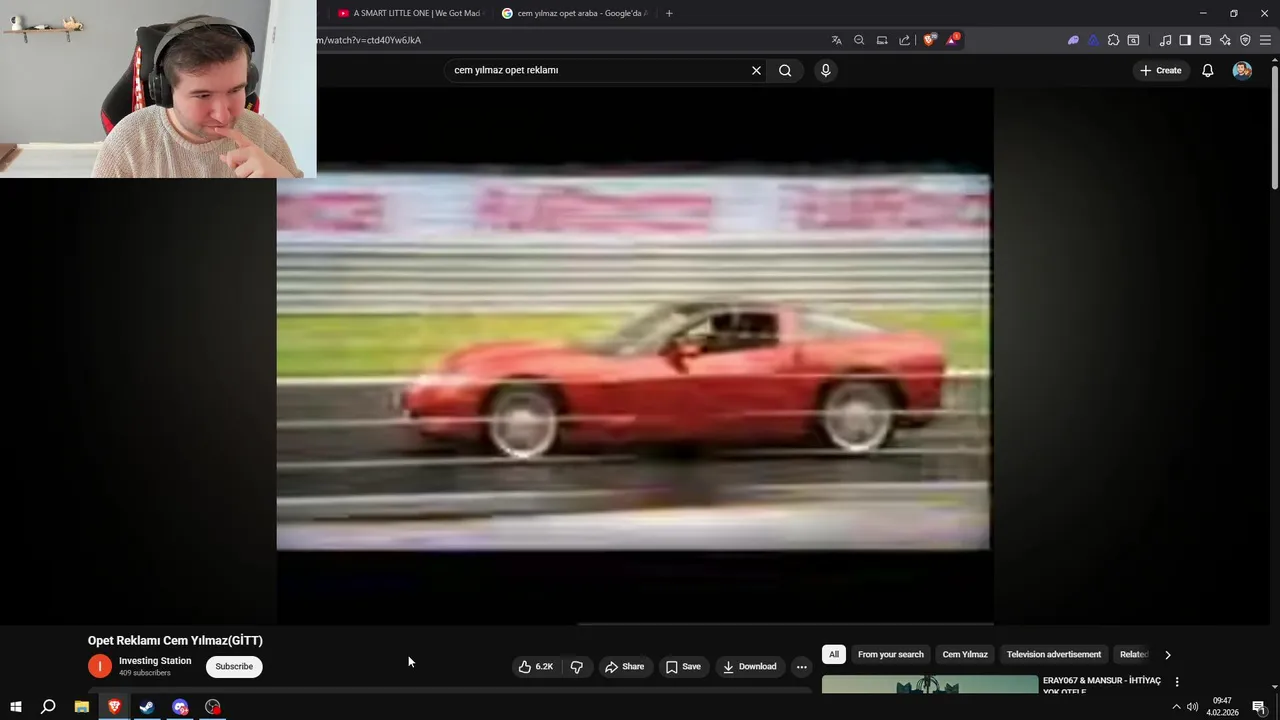Open Steam from the taskbar
Image resolution: width=1280 pixels, height=720 pixels.
[x=147, y=707]
